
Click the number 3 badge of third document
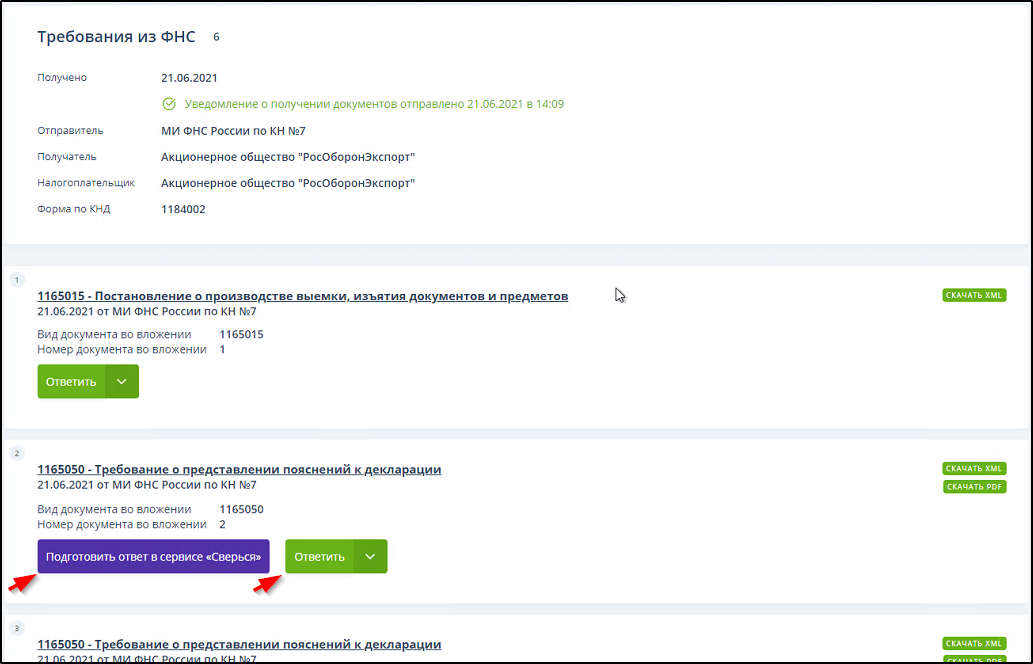(x=16, y=628)
